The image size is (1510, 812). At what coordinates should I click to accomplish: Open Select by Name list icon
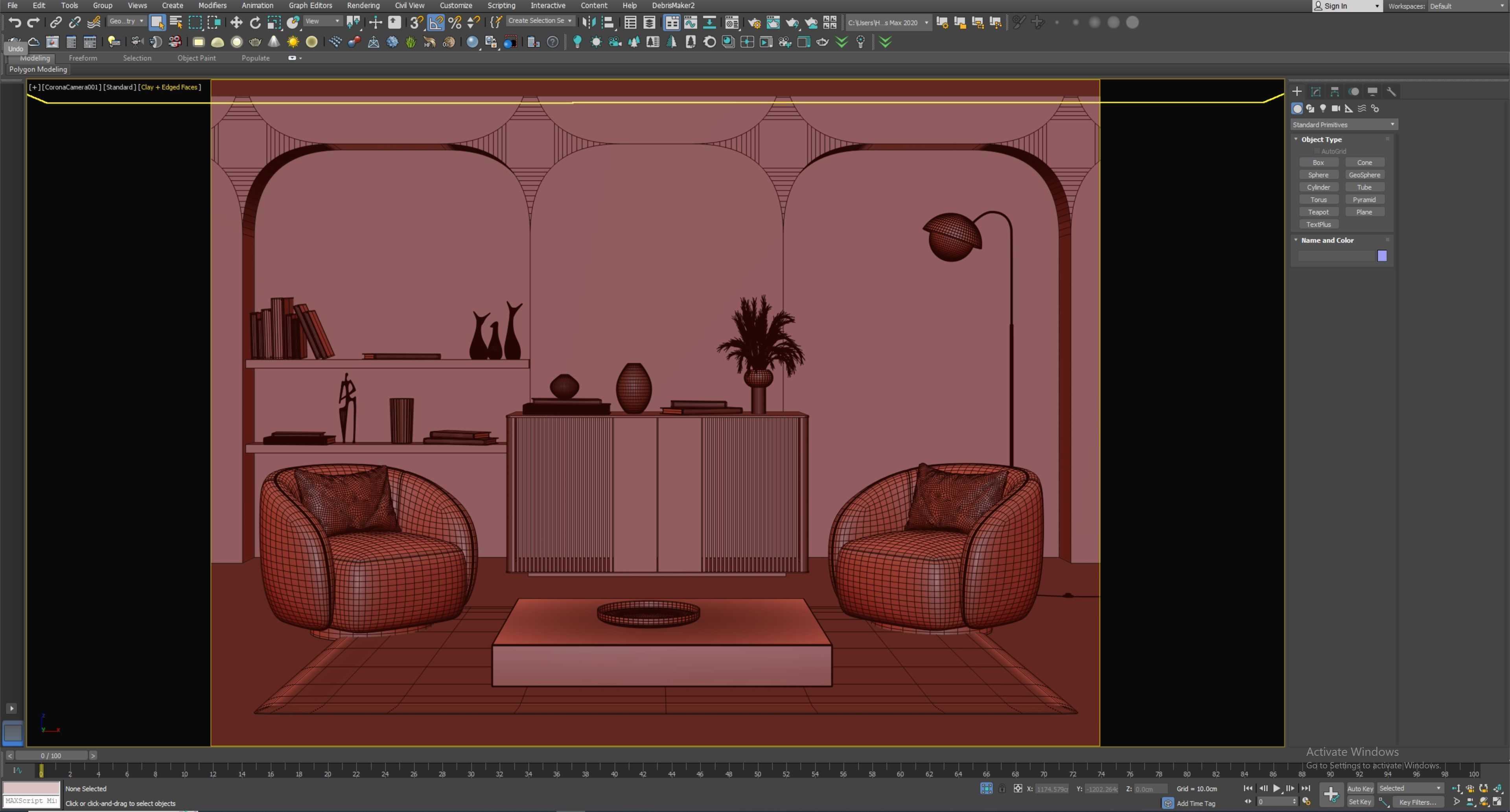click(176, 22)
